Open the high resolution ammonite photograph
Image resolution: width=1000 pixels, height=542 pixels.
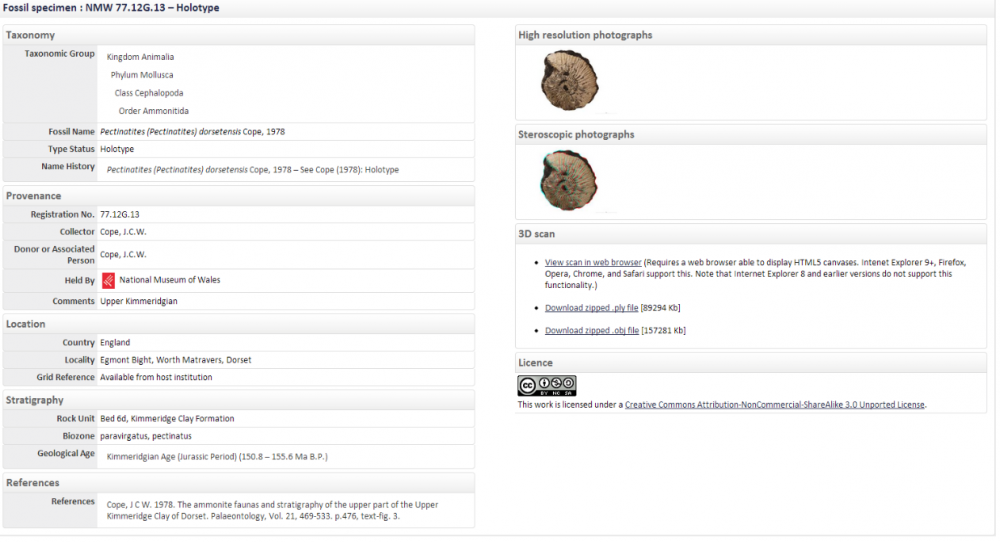[x=569, y=83]
